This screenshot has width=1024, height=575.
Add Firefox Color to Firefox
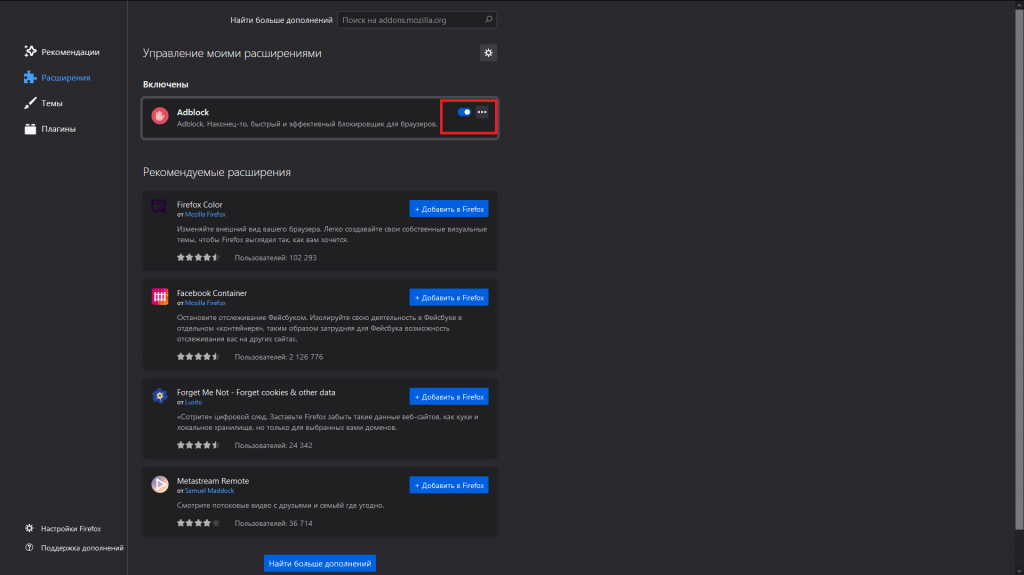tap(449, 209)
